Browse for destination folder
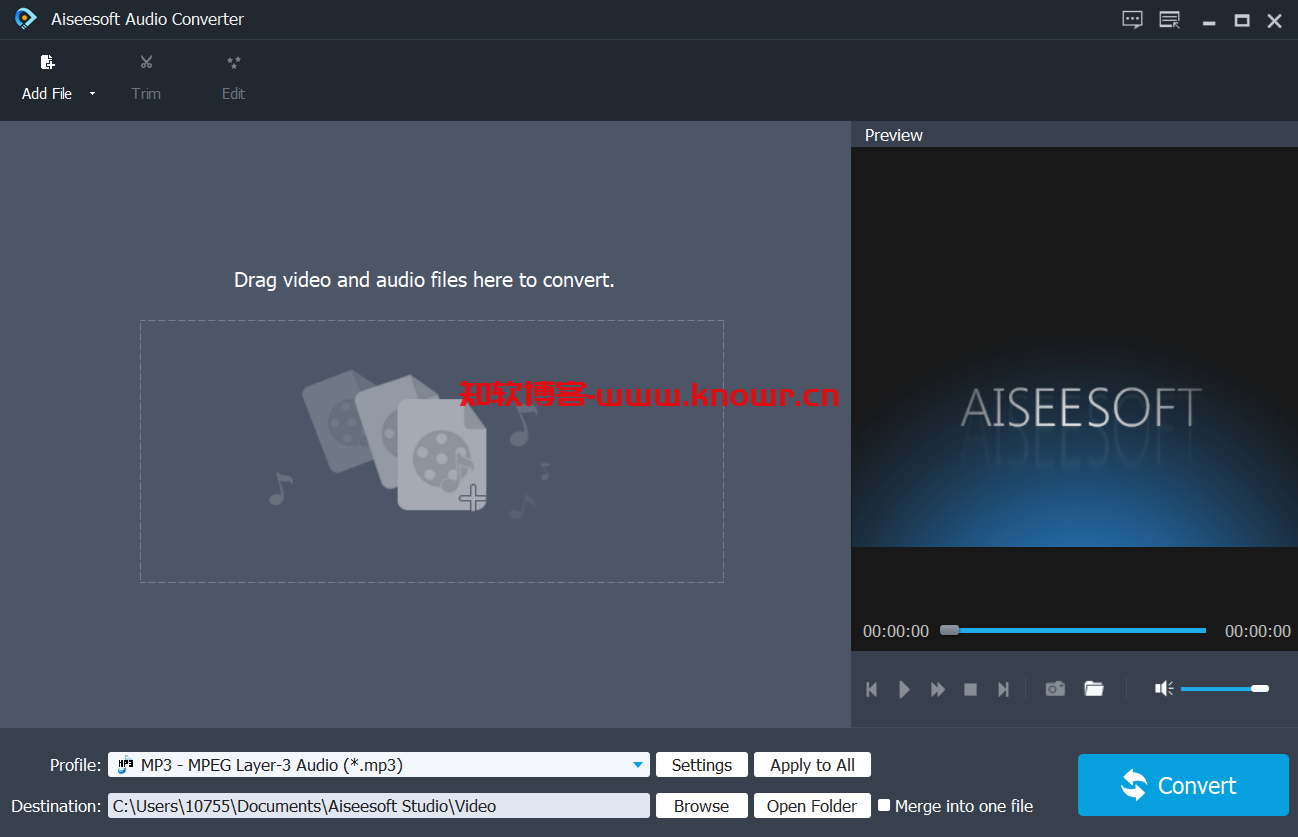 [701, 806]
